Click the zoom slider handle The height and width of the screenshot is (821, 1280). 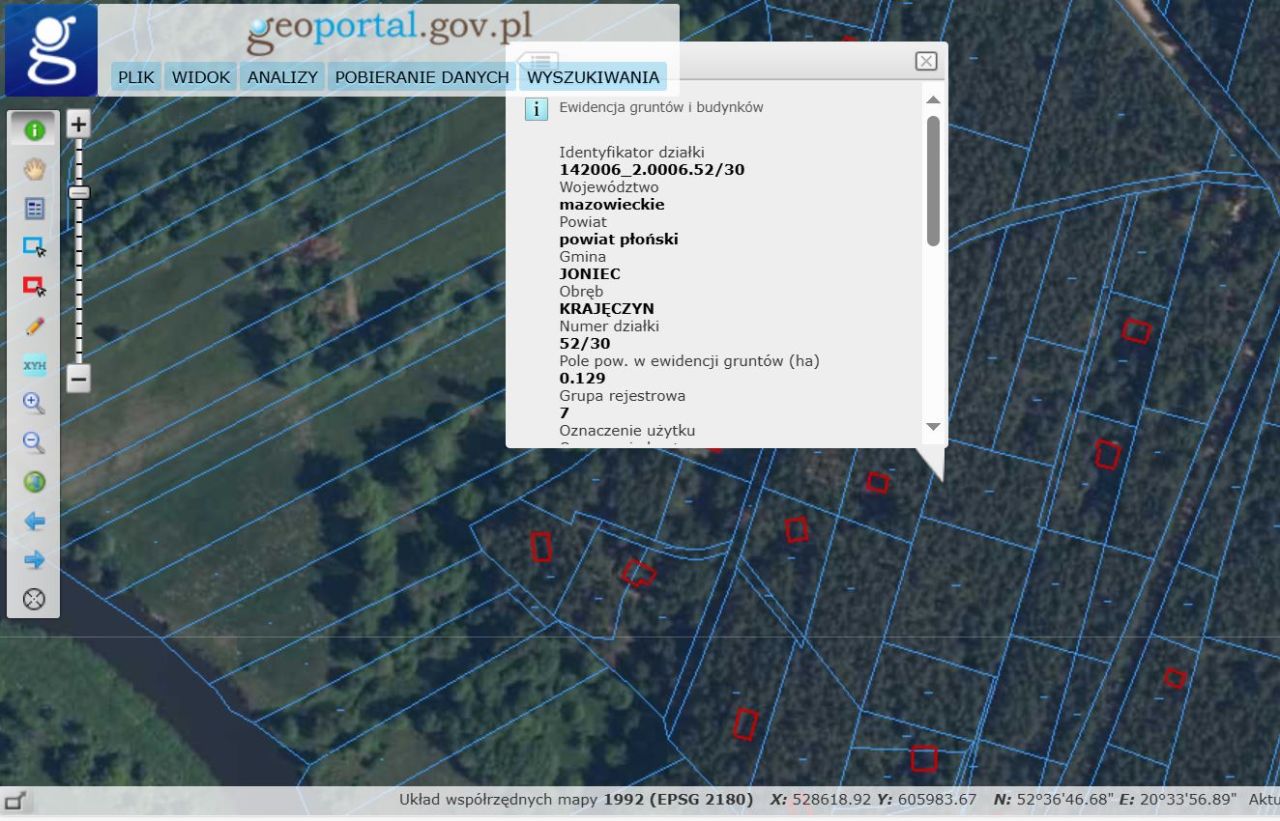[78, 192]
